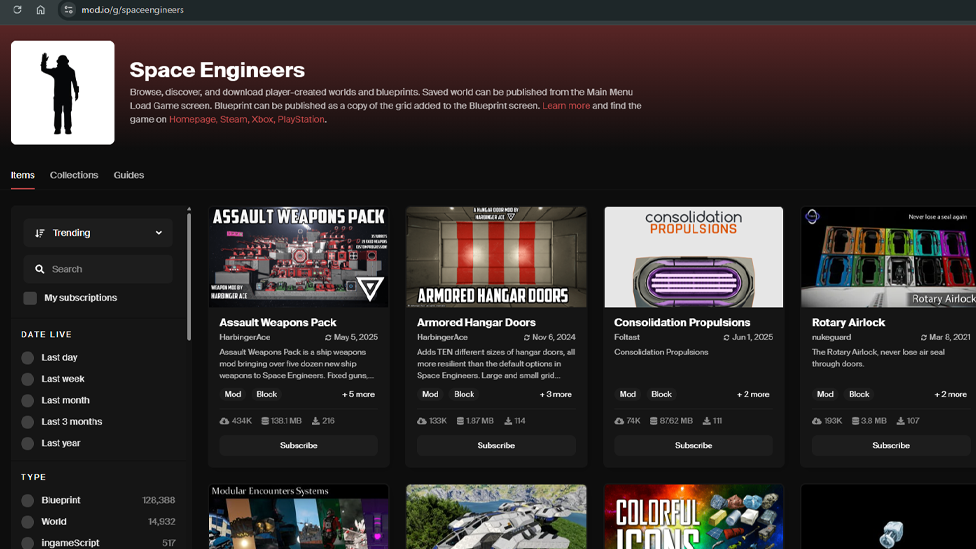Click the Block tag on Armored Hangar Doors
This screenshot has height=549, width=976.
point(464,394)
